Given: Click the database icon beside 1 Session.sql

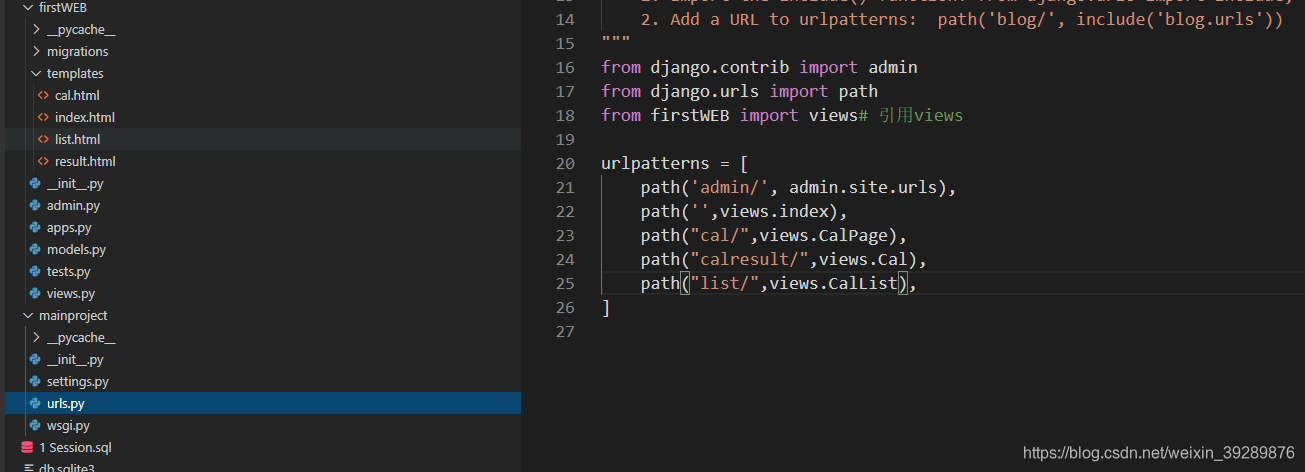Looking at the screenshot, I should pos(27,447).
